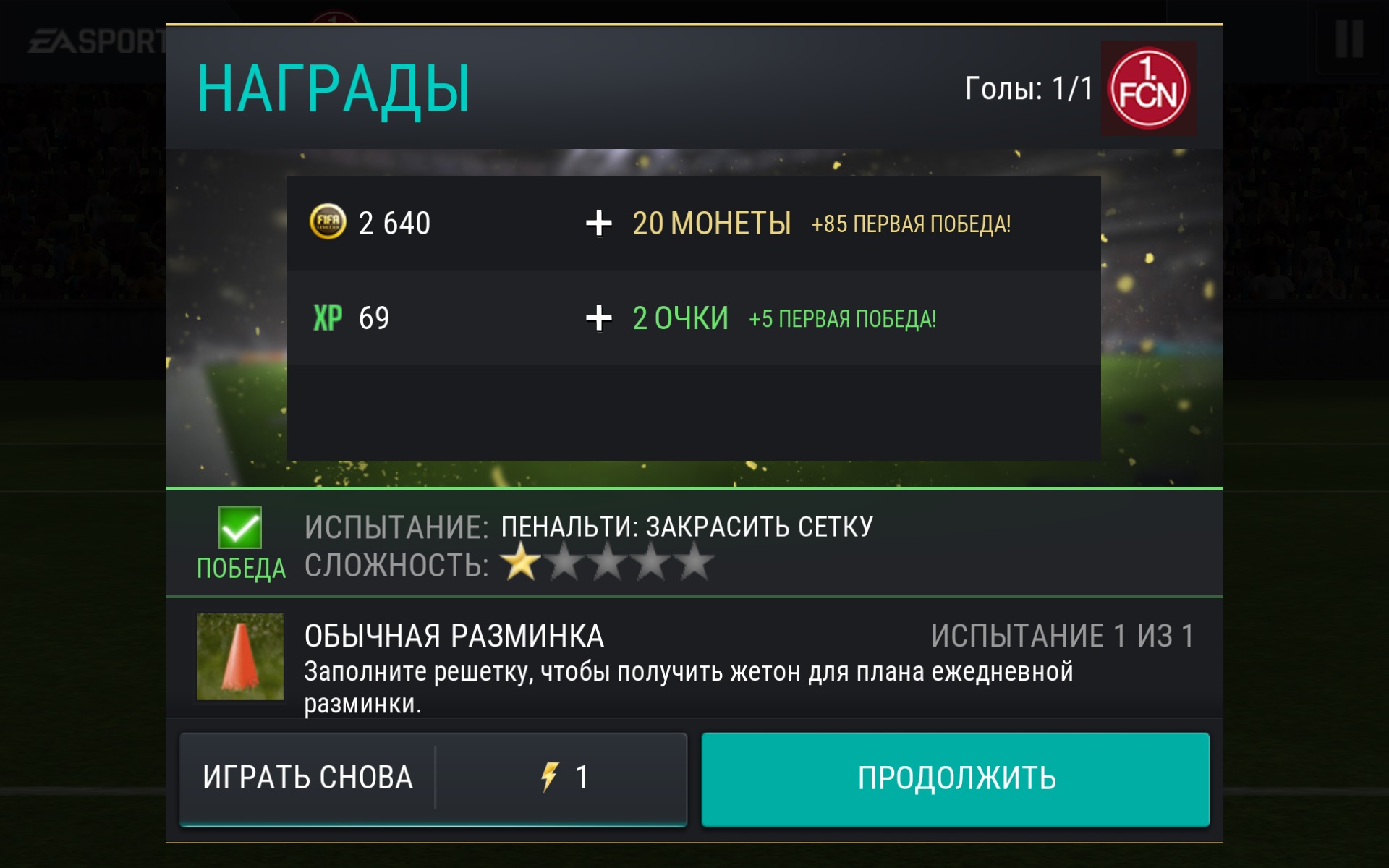Screen dimensions: 1389x868
Task: Click the ИСПЫТАНИЕ 1 ИЗ 1 label
Action: [x=1062, y=637]
